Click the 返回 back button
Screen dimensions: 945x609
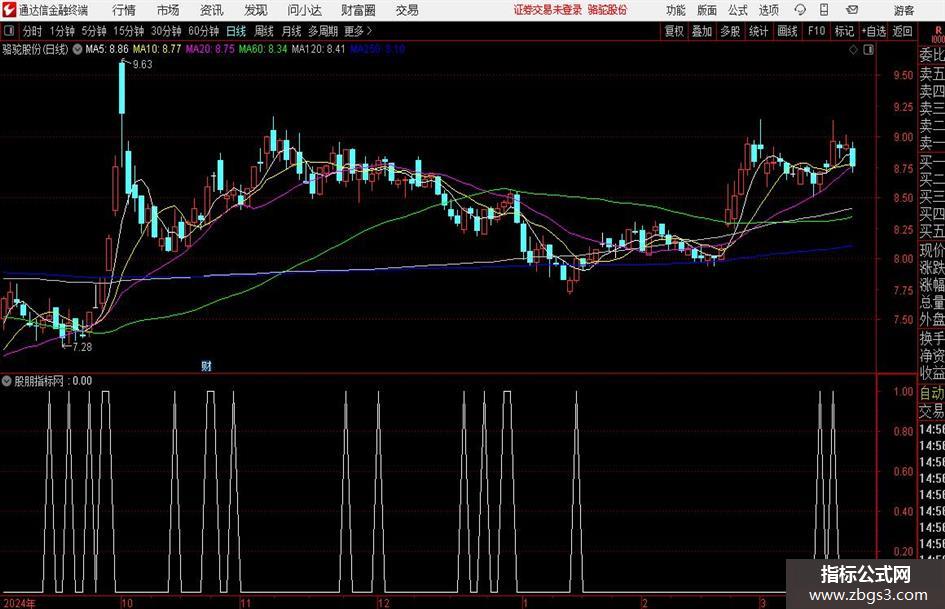903,31
